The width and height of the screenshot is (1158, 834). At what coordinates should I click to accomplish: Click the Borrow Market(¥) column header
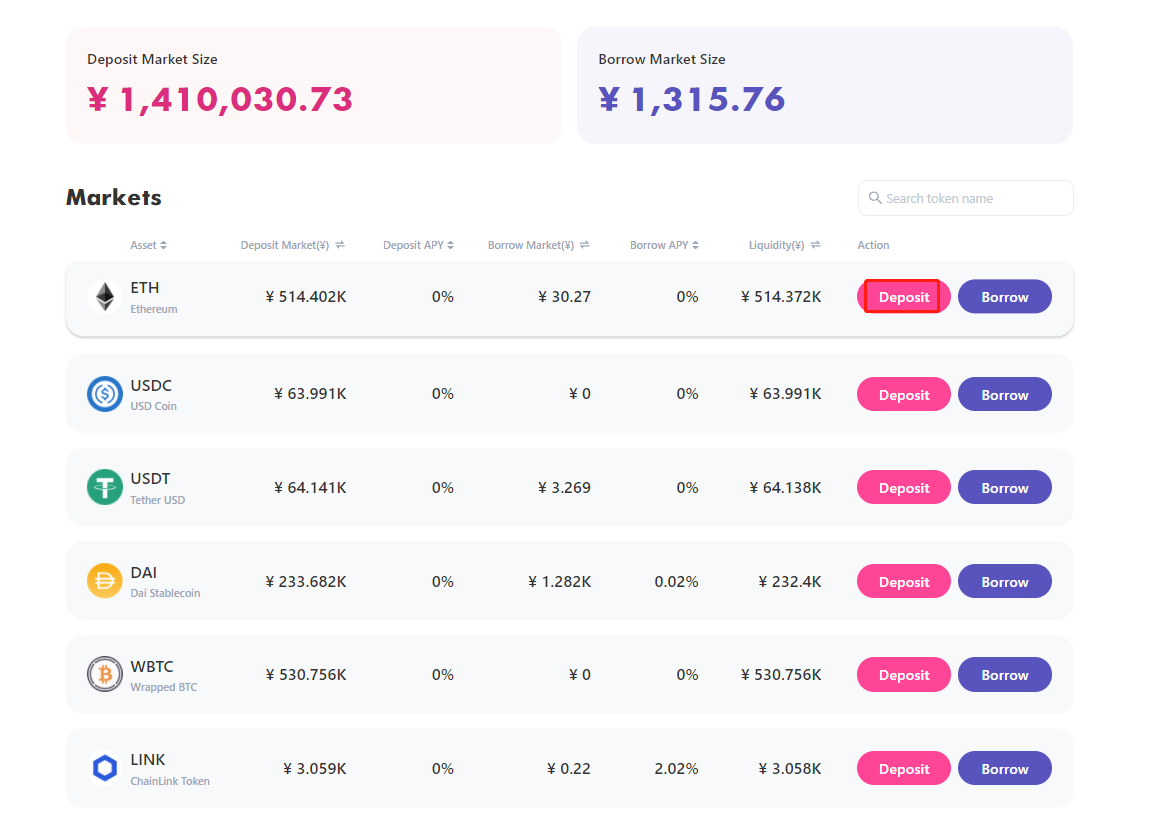(x=530, y=245)
